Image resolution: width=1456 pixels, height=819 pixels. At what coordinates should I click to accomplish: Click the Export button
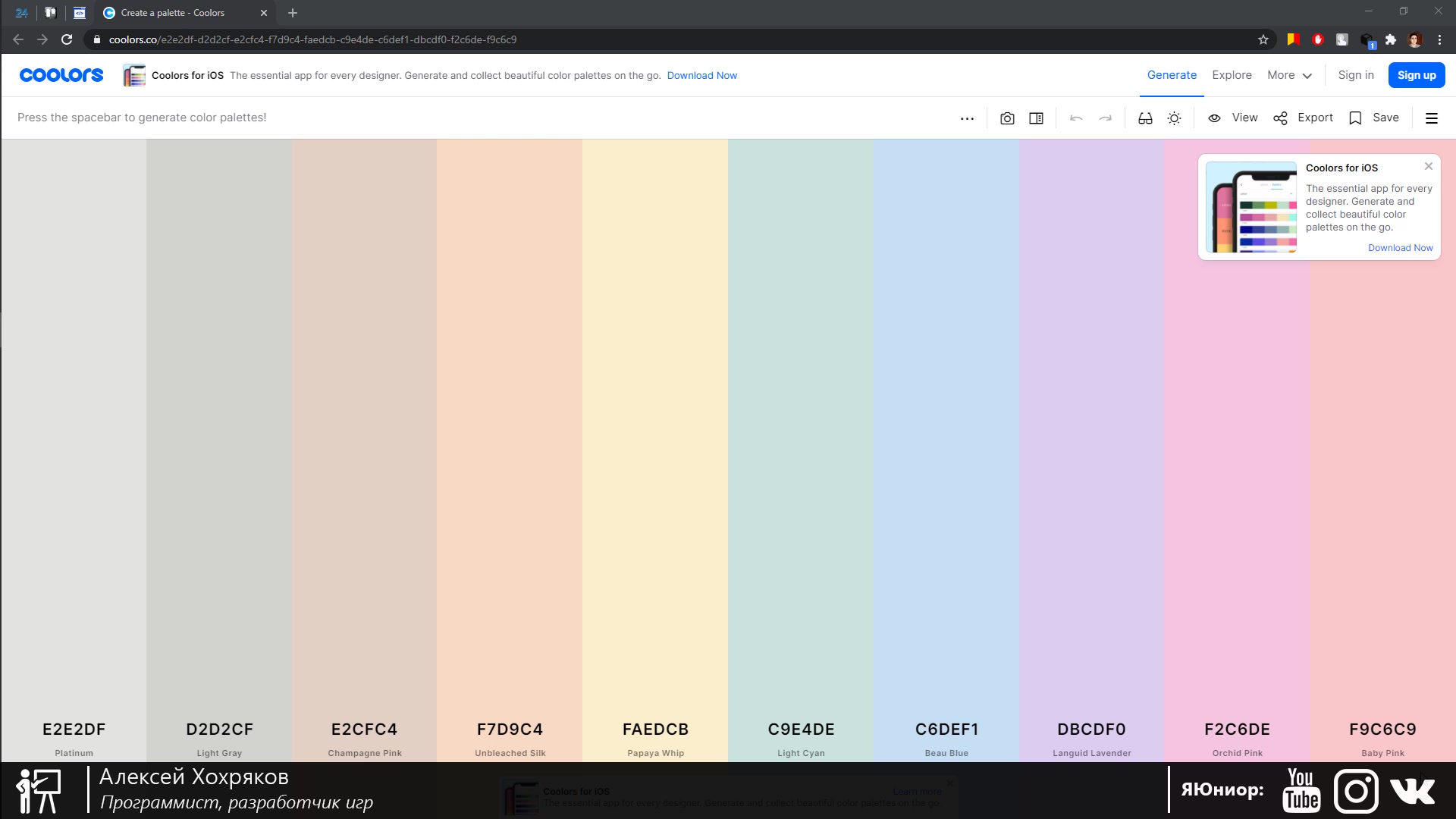coord(1304,117)
